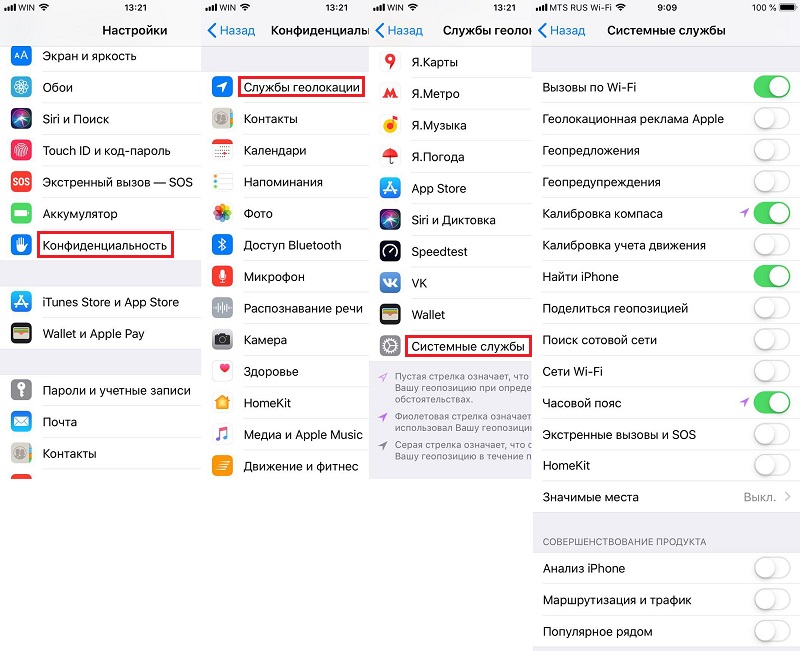Open Системные службы list entry
The image size is (800, 651).
[x=468, y=346]
